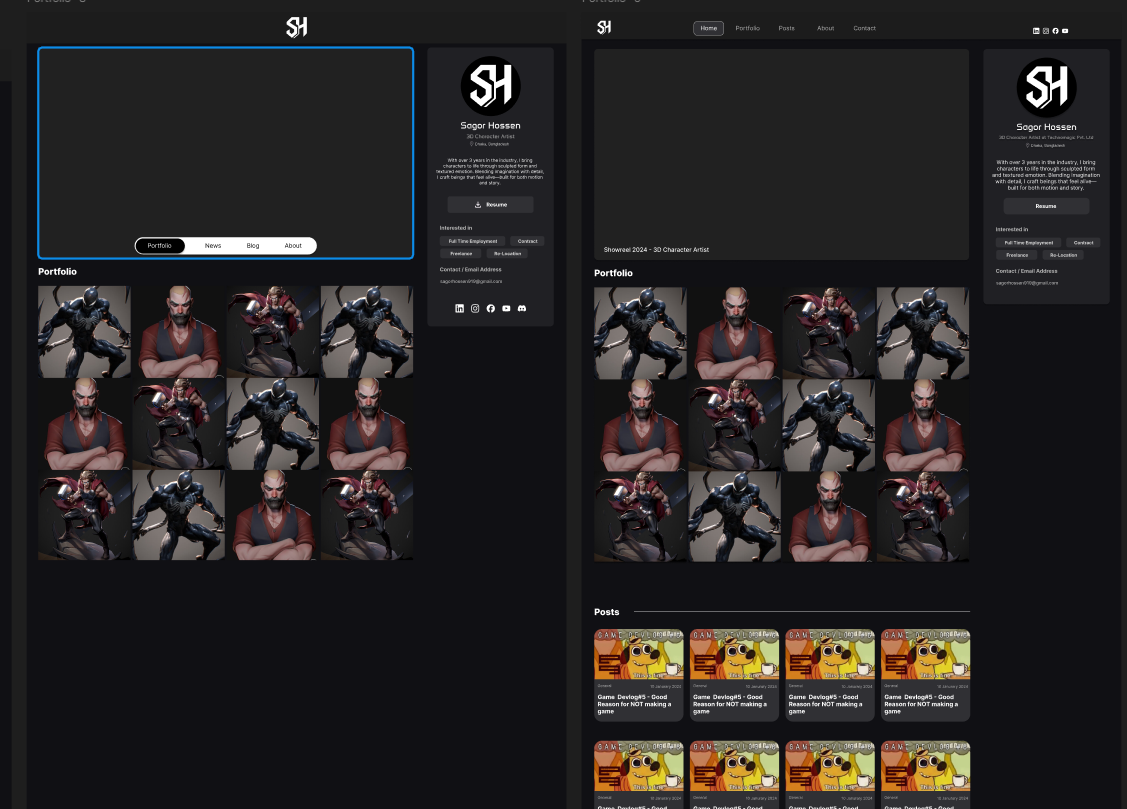Open first Game Devlog#5 card under Posts heading
Viewport: 1127px width, 809px height.
[639, 675]
